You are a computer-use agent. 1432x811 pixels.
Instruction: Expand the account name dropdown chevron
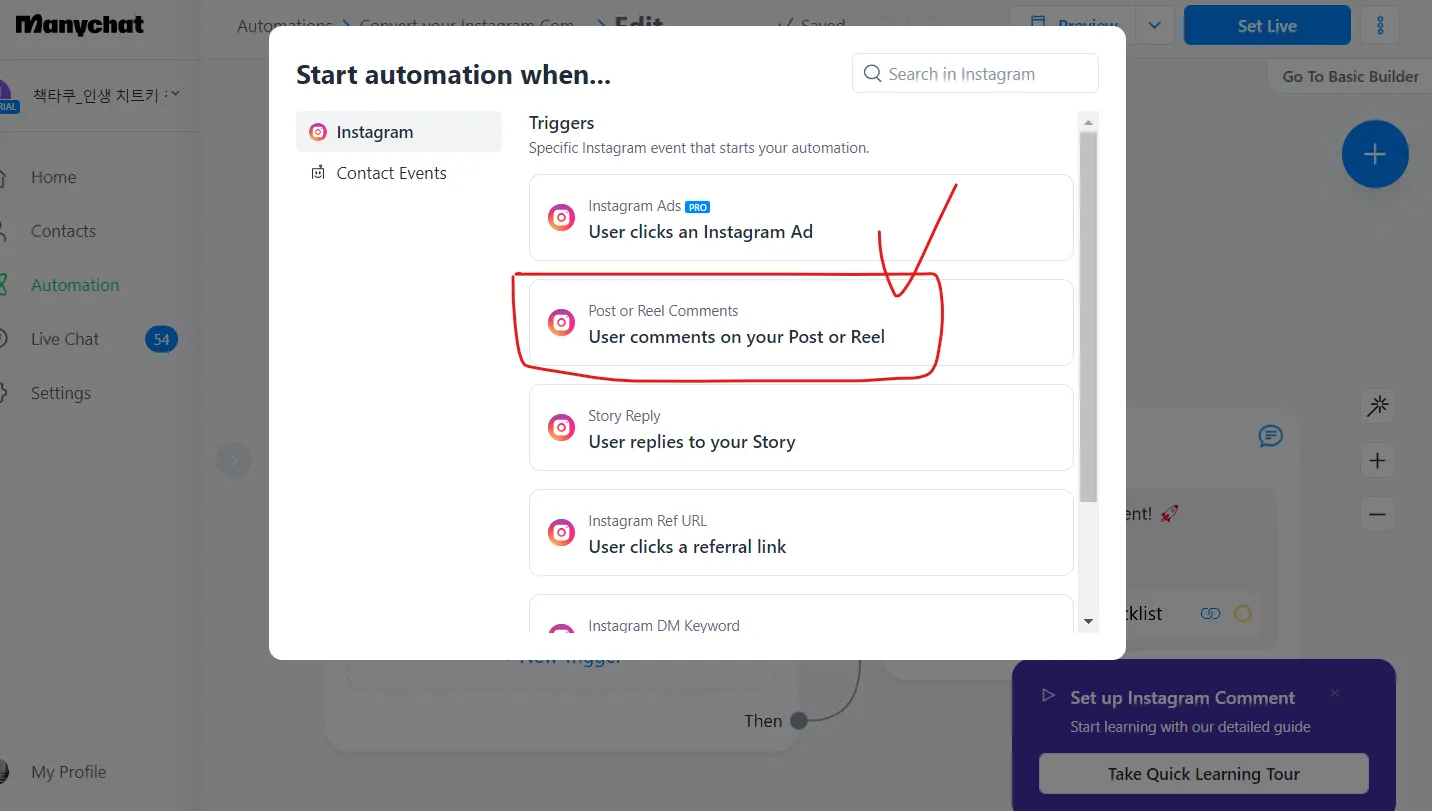[175, 94]
